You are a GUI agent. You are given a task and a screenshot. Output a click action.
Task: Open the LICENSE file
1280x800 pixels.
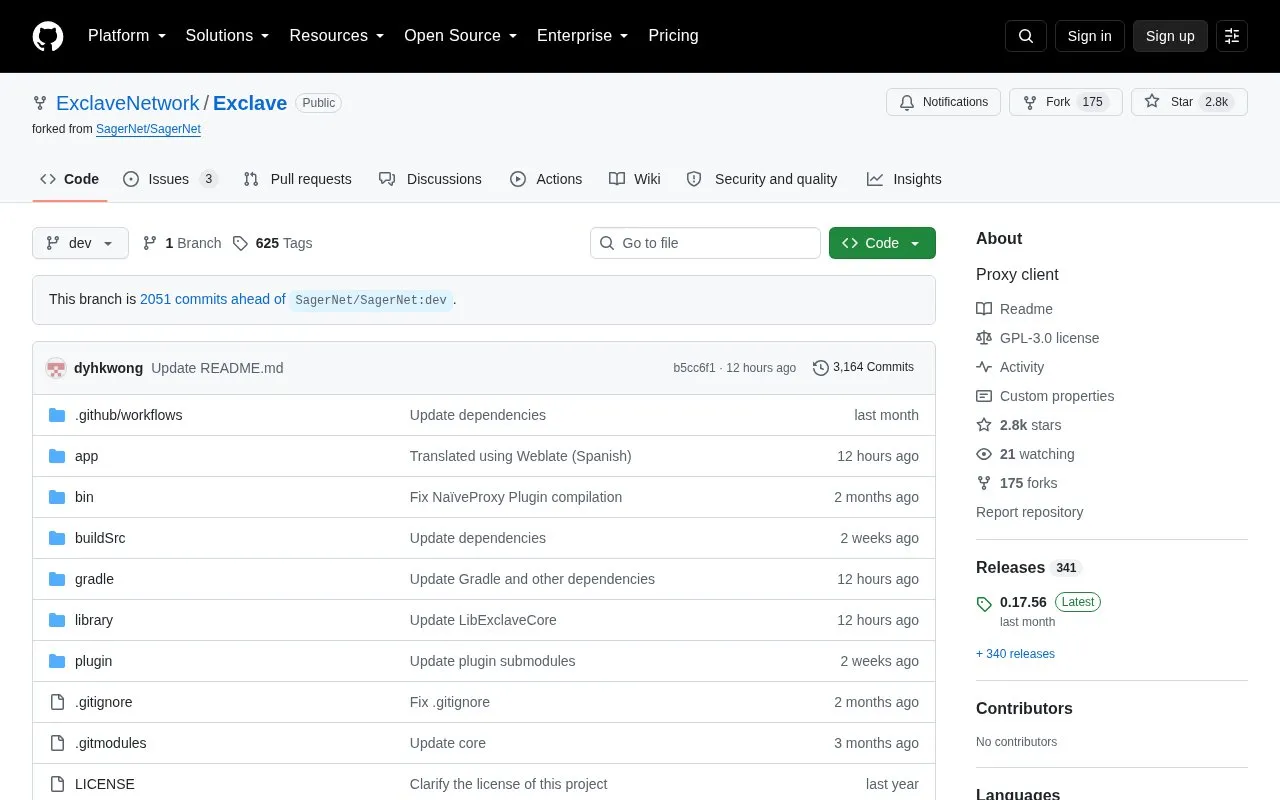[104, 784]
